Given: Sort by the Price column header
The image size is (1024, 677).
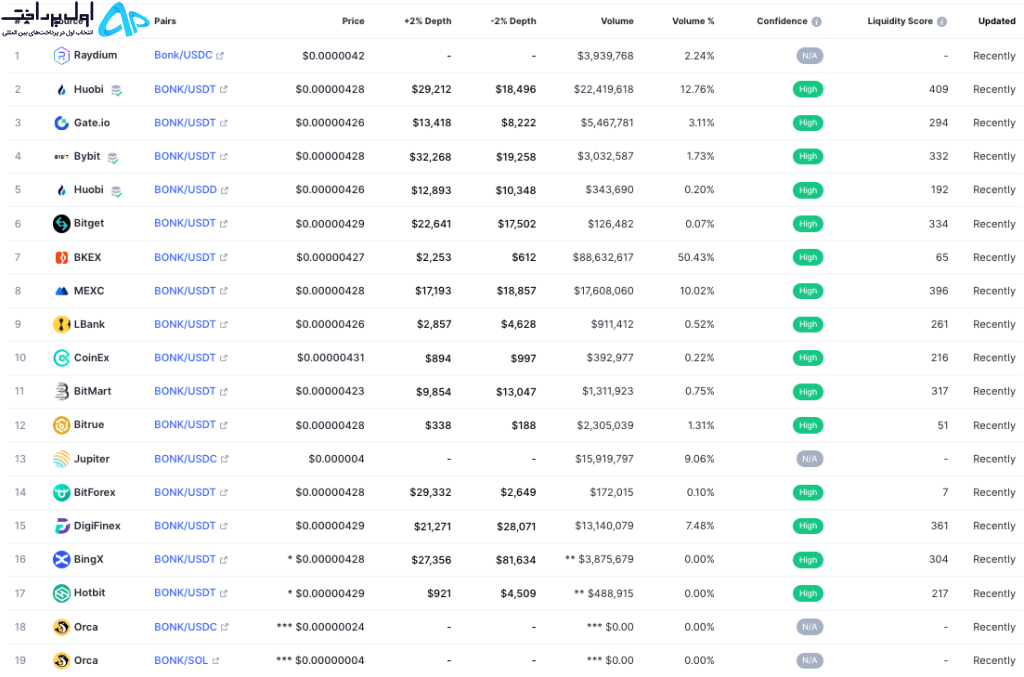Looking at the screenshot, I should (353, 22).
